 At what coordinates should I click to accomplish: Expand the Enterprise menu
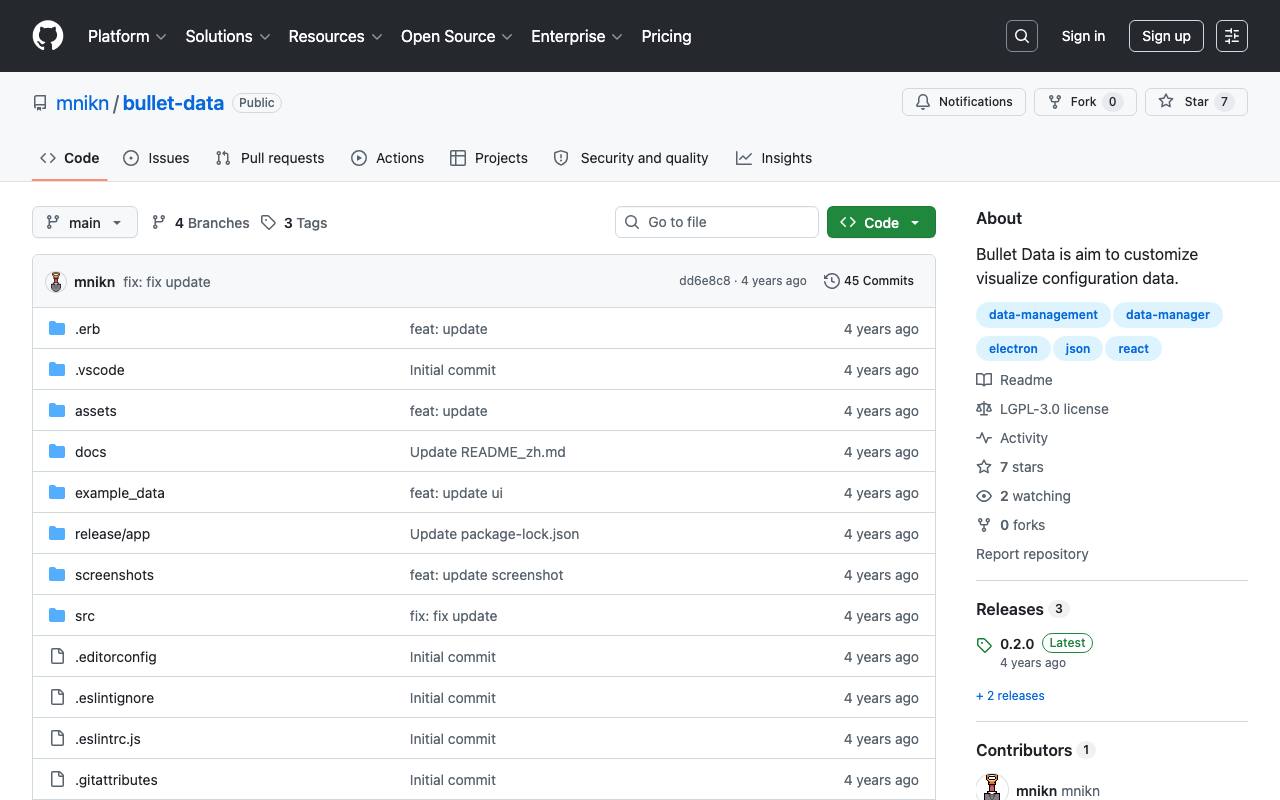[x=577, y=36]
